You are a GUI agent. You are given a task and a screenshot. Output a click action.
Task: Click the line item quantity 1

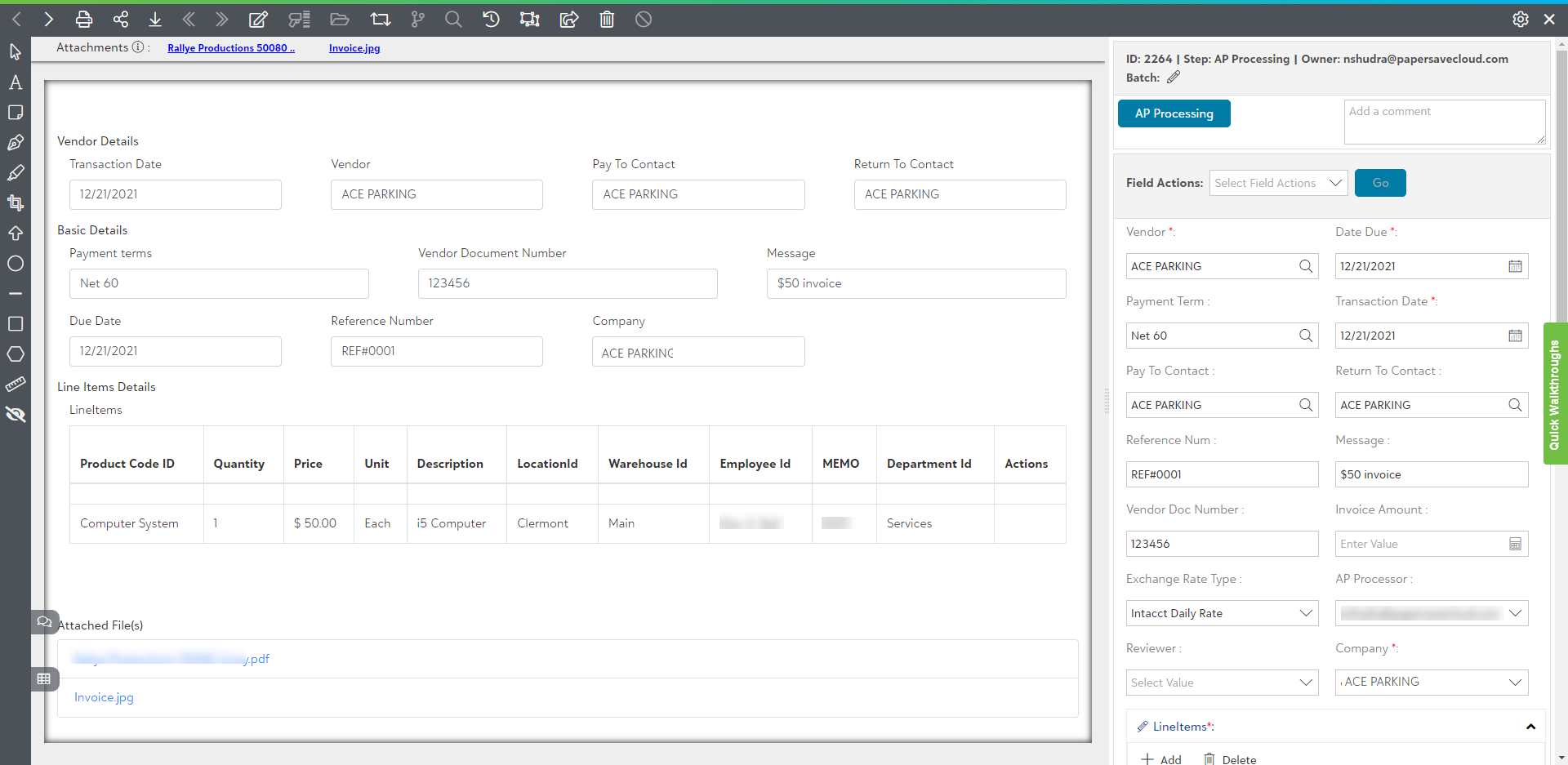coord(216,523)
